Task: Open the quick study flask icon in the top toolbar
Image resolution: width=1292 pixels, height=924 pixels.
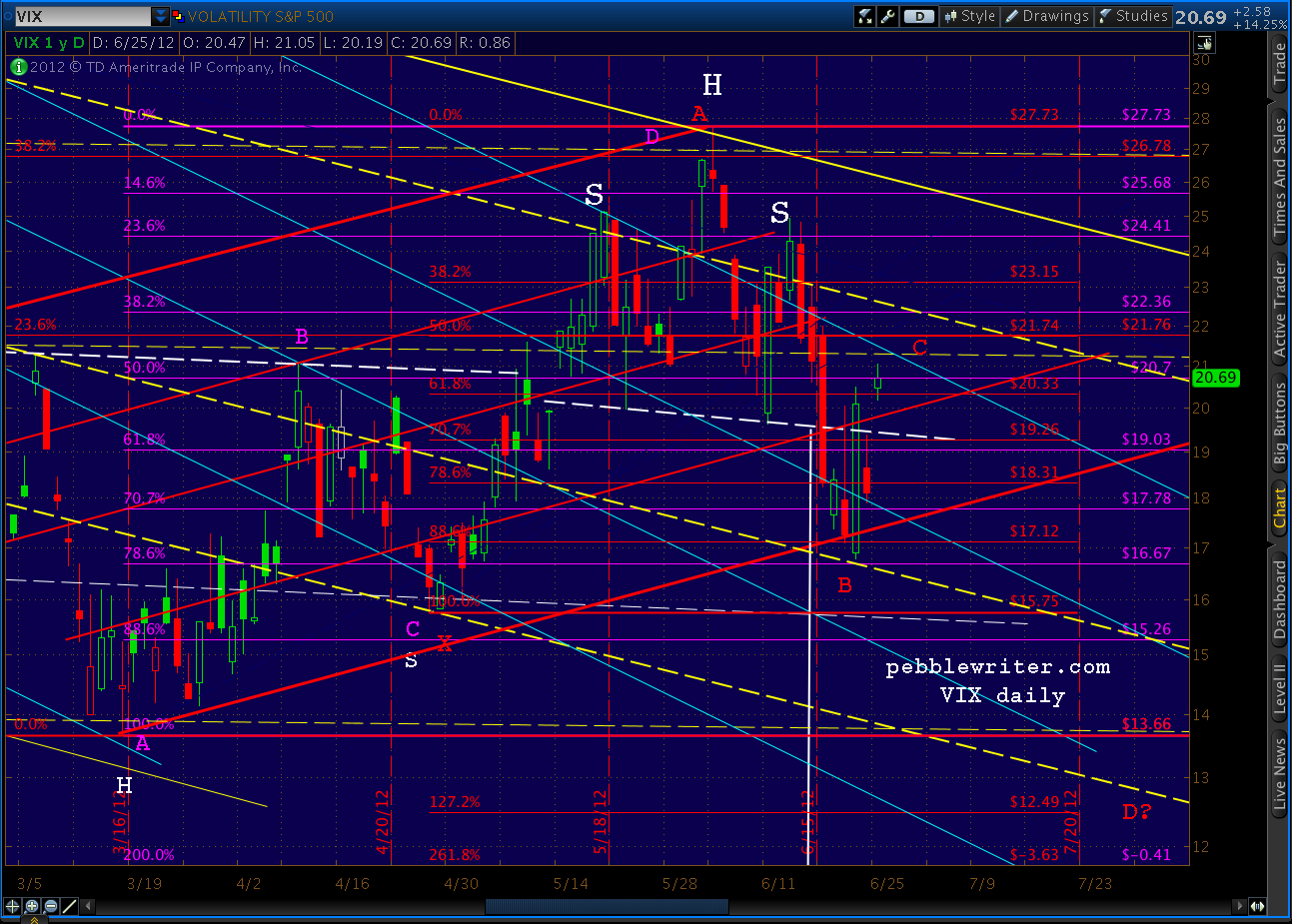Action: (865, 16)
